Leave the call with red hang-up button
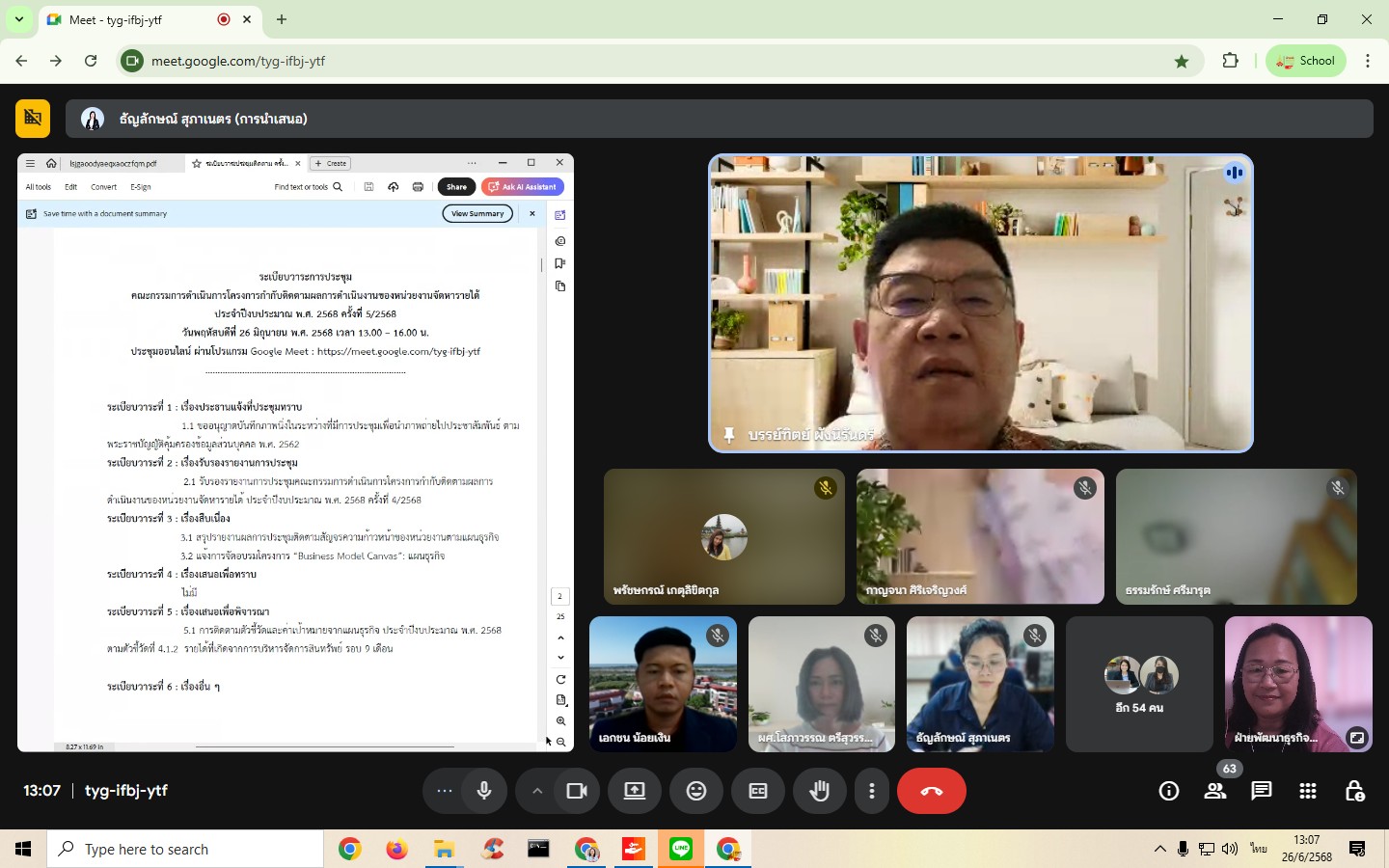The height and width of the screenshot is (868, 1389). tap(931, 791)
